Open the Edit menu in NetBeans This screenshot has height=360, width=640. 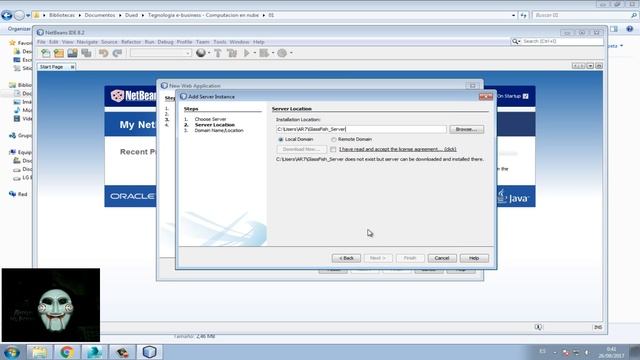[x=54, y=42]
